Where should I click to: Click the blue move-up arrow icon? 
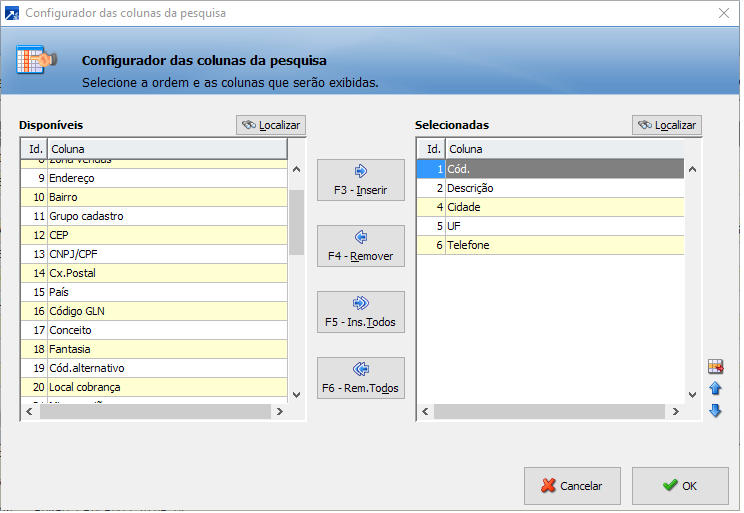[x=715, y=389]
